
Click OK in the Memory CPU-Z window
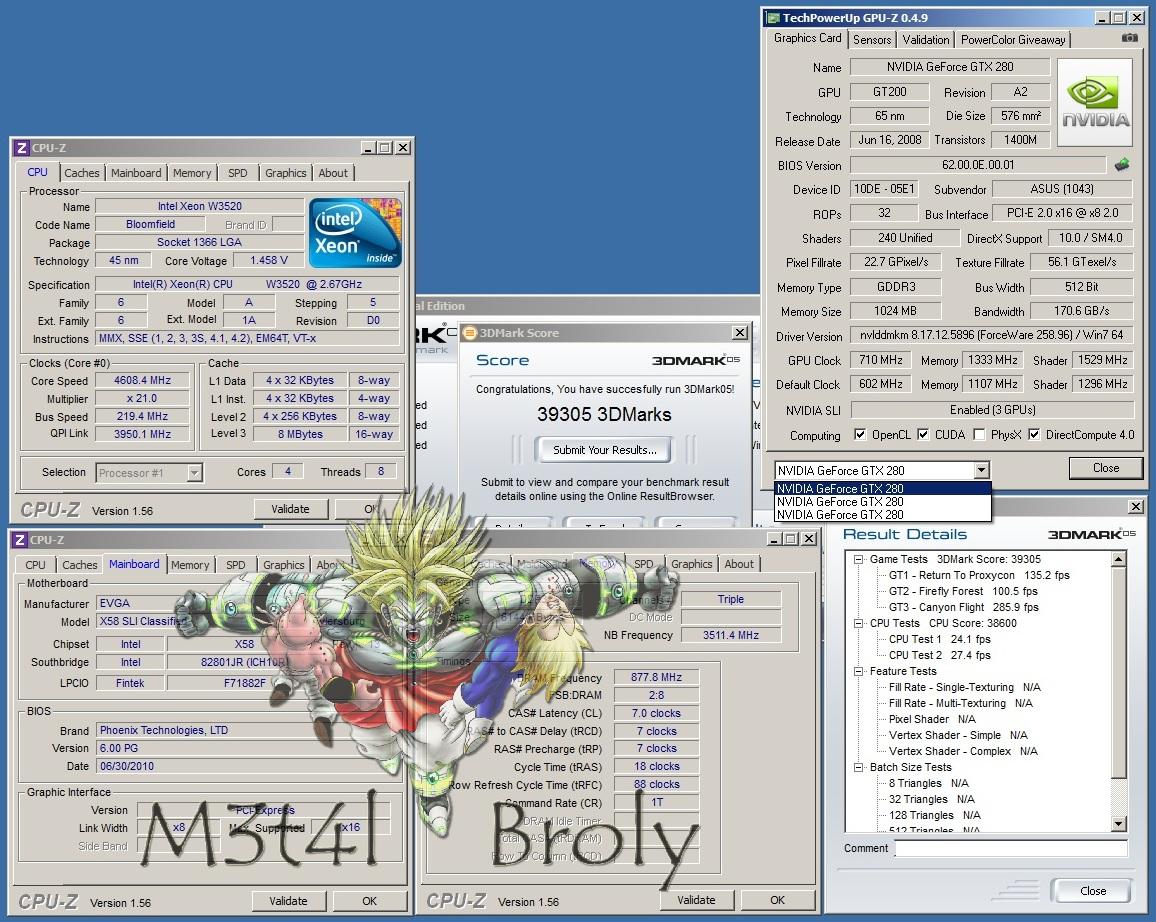coord(777,900)
